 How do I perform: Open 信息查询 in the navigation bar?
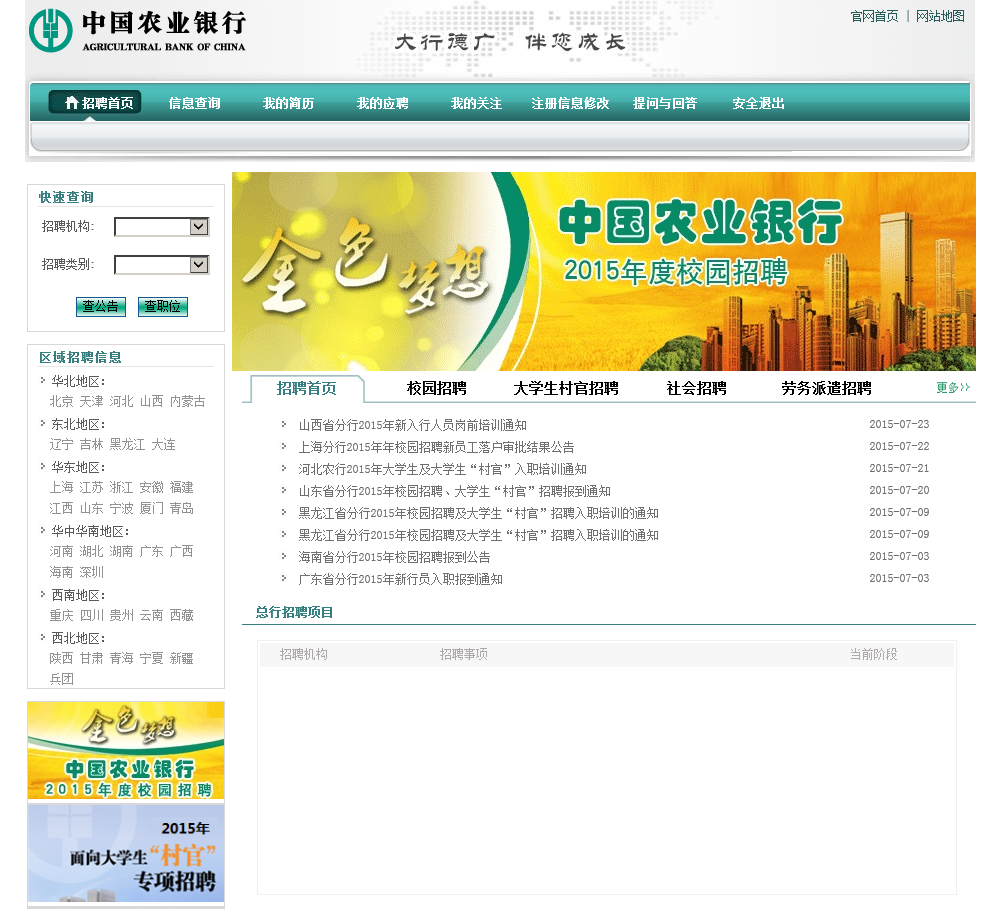[x=195, y=103]
